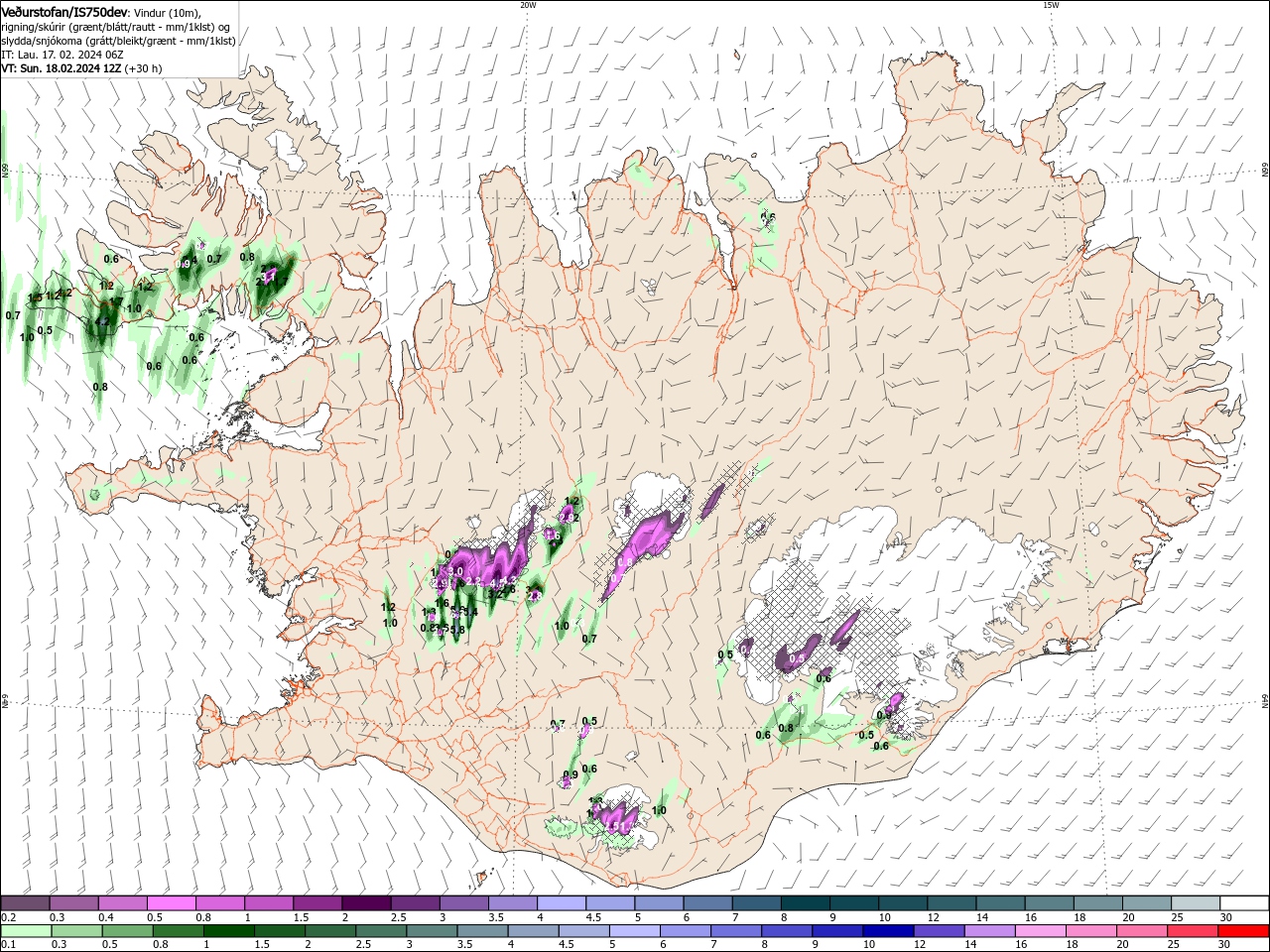The height and width of the screenshot is (952, 1270).
Task: Pick dark green rain swatch between 1 and 1.5
Action: [x=229, y=931]
